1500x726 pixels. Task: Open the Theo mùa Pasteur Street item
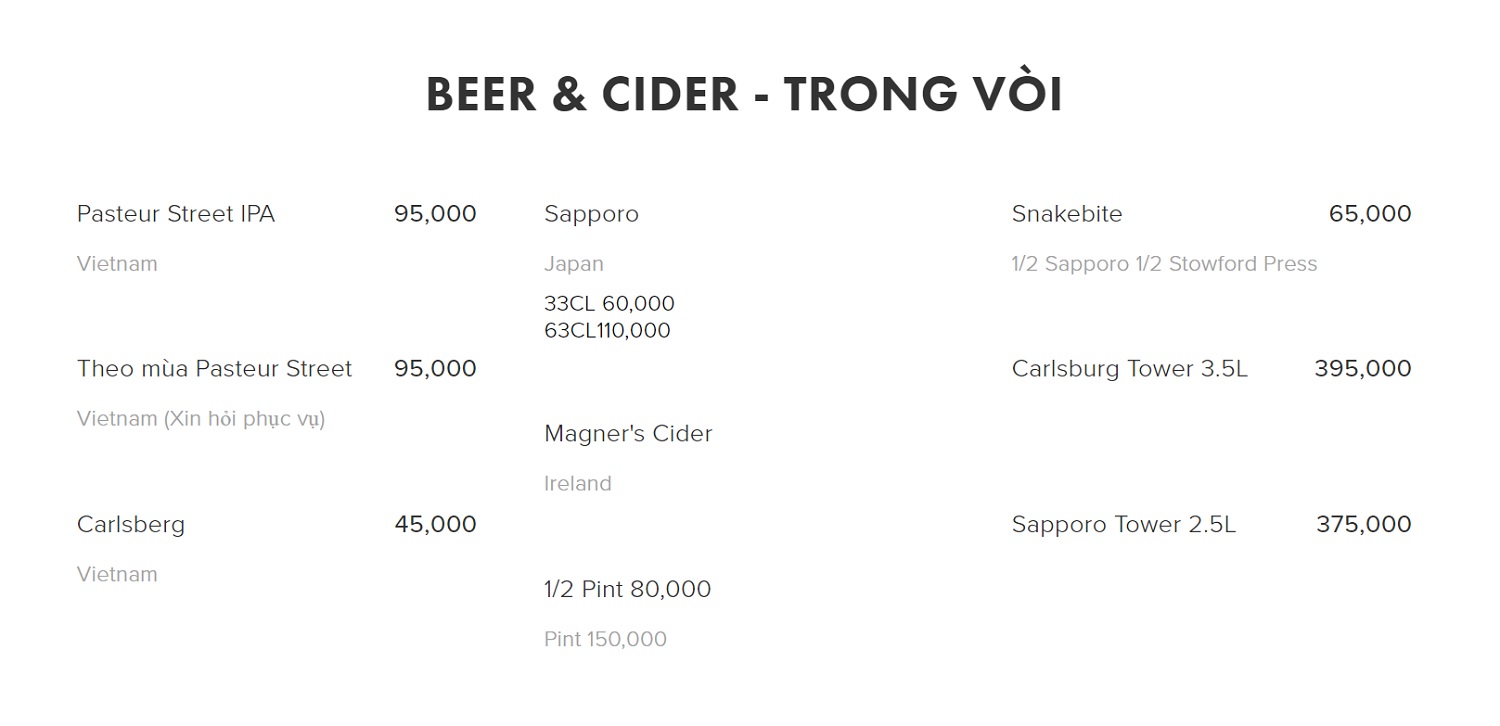214,369
